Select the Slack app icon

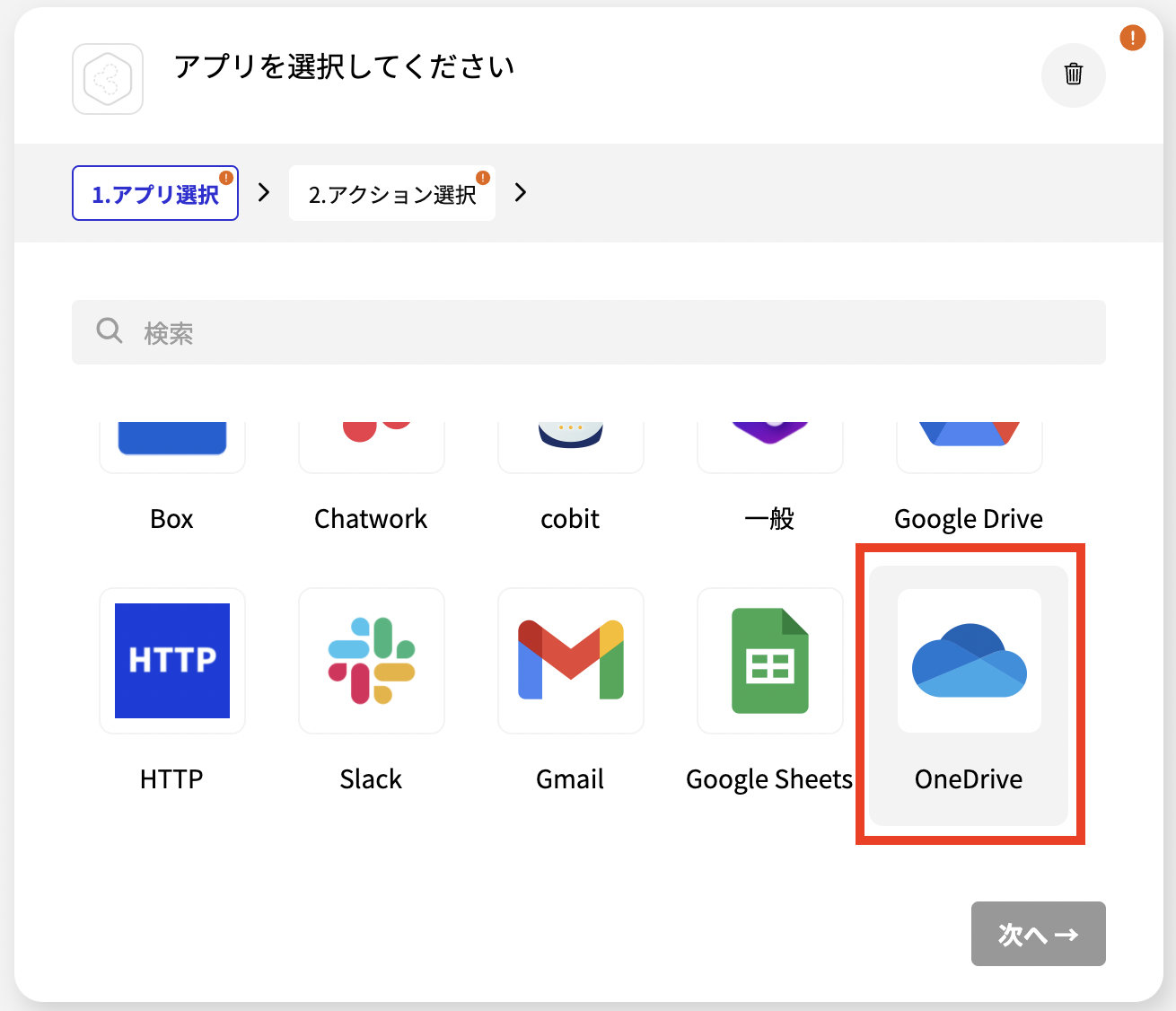coord(371,661)
